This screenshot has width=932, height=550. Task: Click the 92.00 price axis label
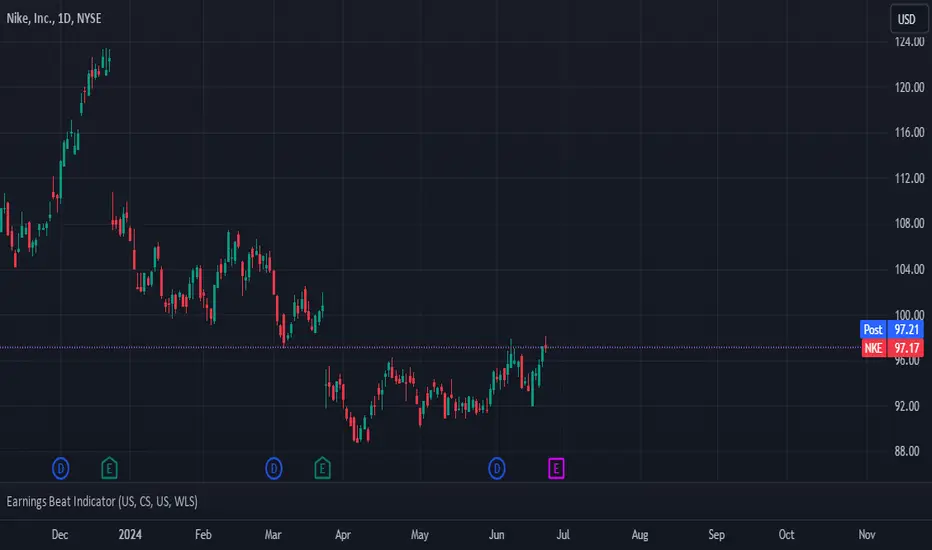point(907,406)
